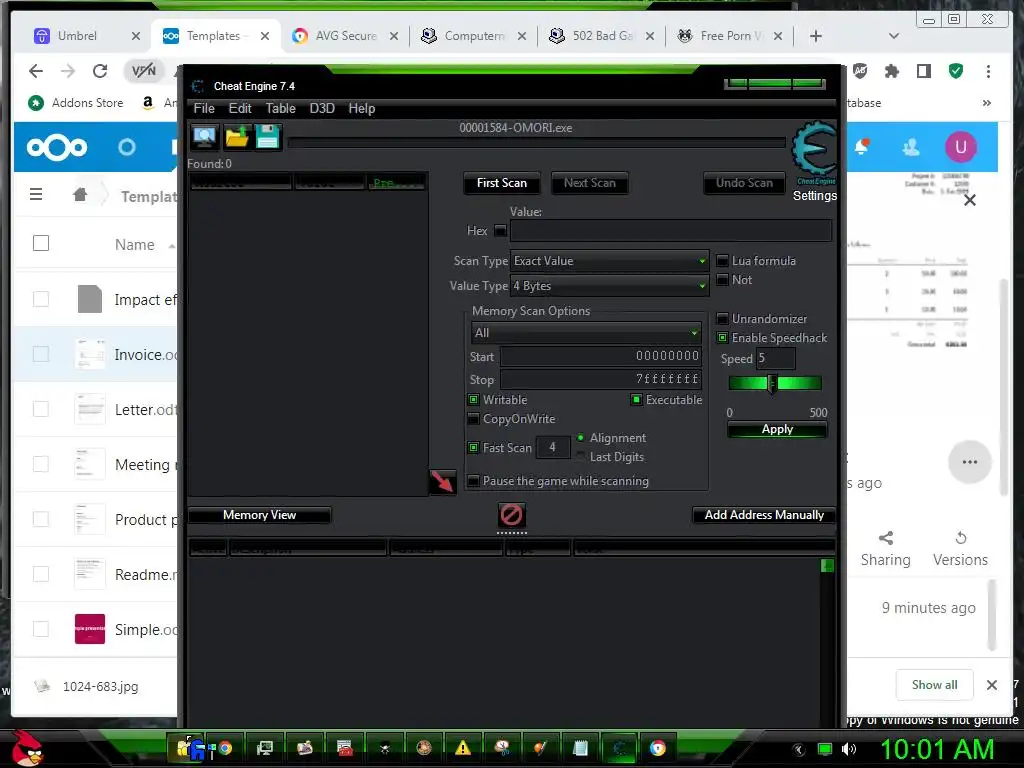This screenshot has width=1024, height=768.
Task: Open the memory region All dropdown
Action: (586, 333)
